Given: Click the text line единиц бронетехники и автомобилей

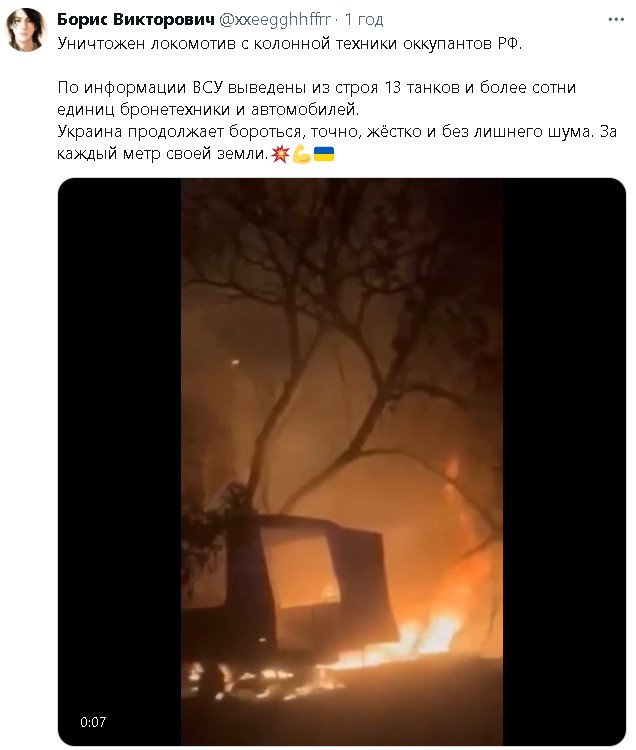Looking at the screenshot, I should [208, 110].
